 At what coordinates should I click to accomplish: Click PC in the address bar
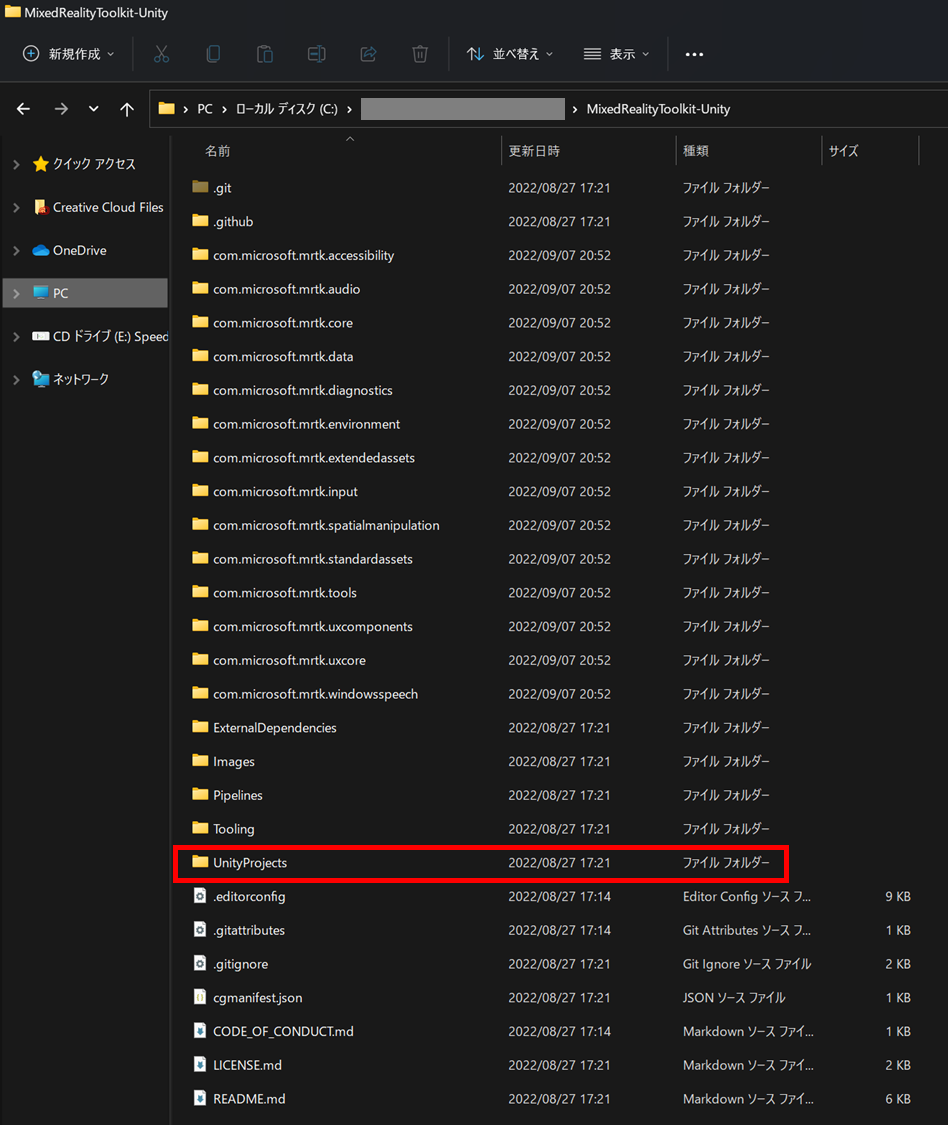click(x=205, y=109)
